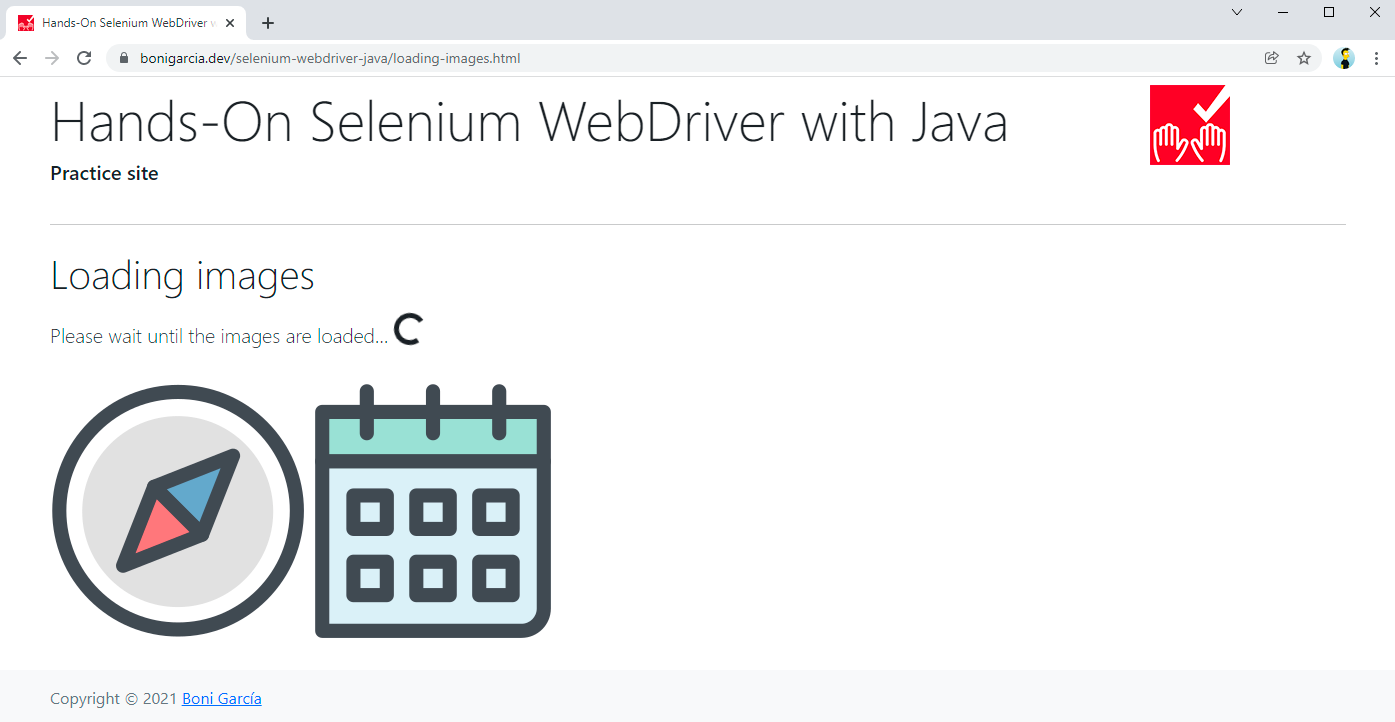
Task: Click the browser back arrow
Action: 20,58
